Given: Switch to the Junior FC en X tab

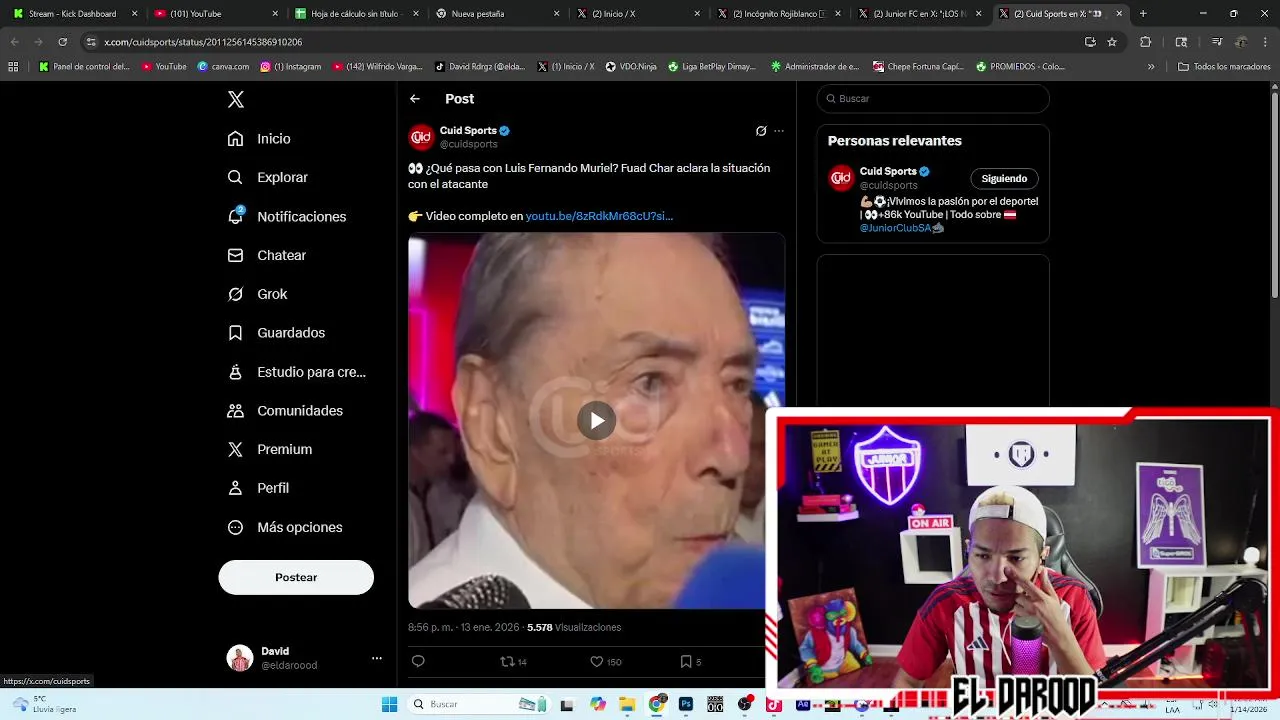Looking at the screenshot, I should click(x=919, y=14).
